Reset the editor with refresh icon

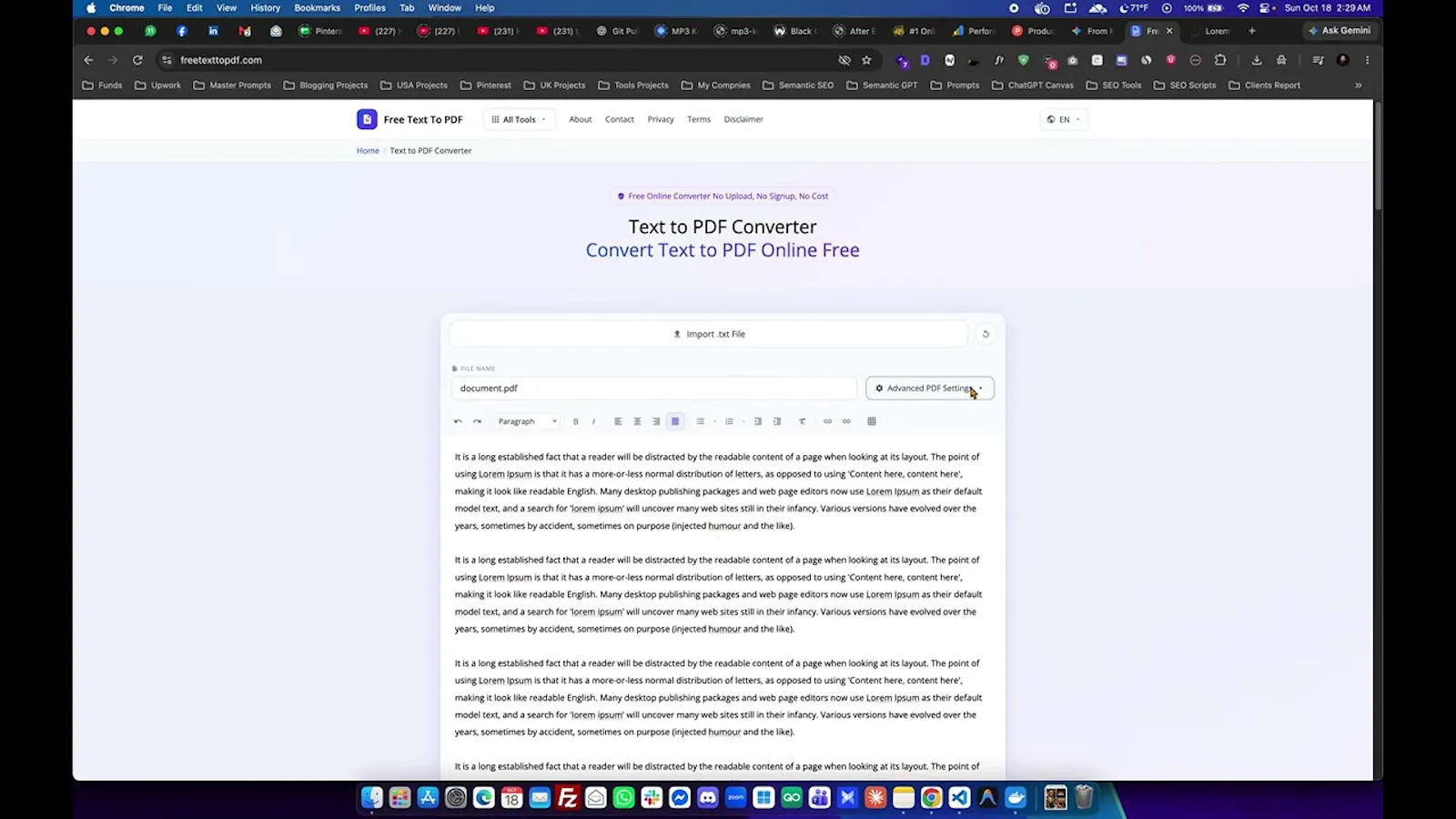tap(985, 334)
